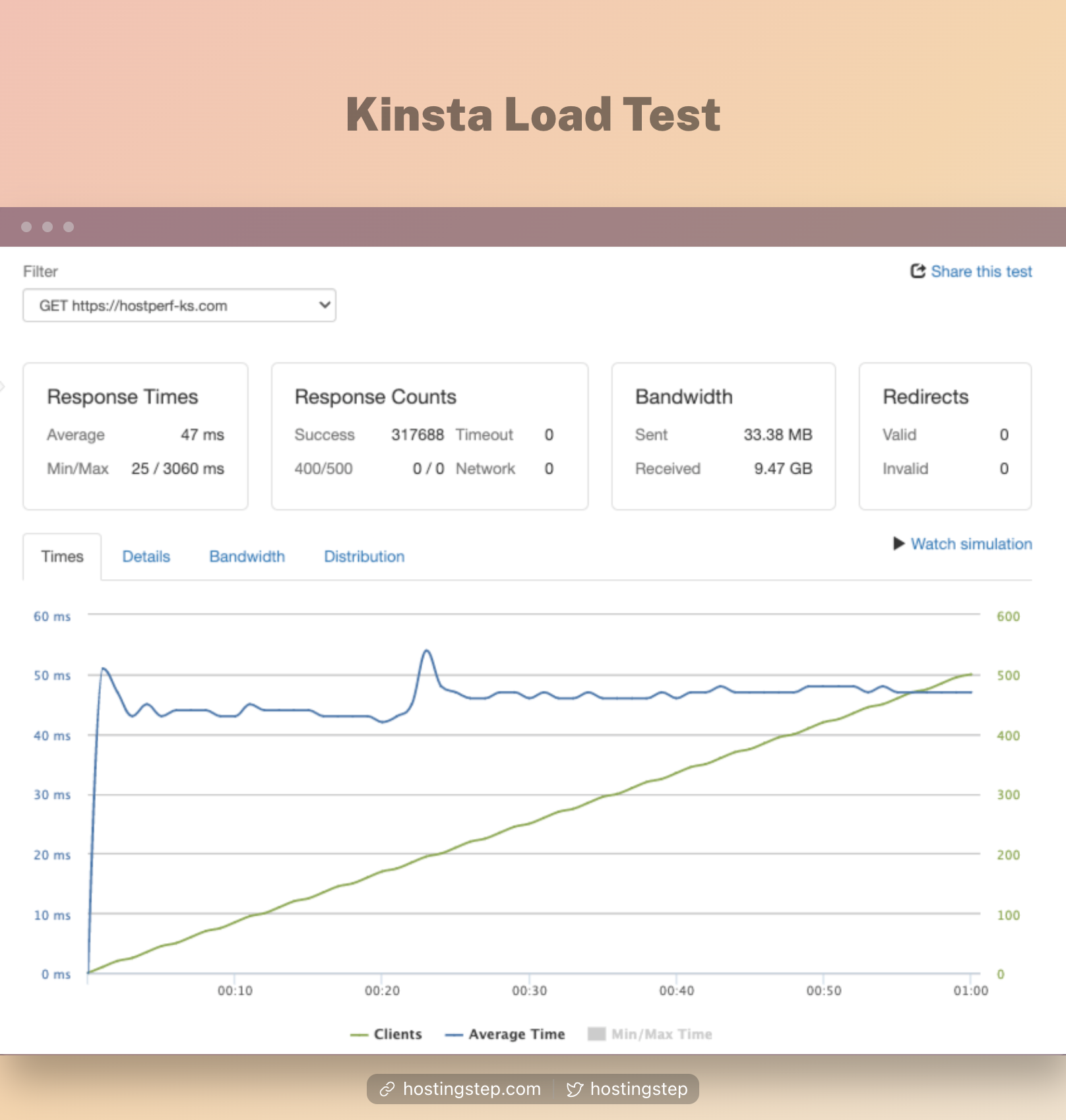
Task: Click the 40 ms axis label
Action: pyautogui.click(x=52, y=735)
